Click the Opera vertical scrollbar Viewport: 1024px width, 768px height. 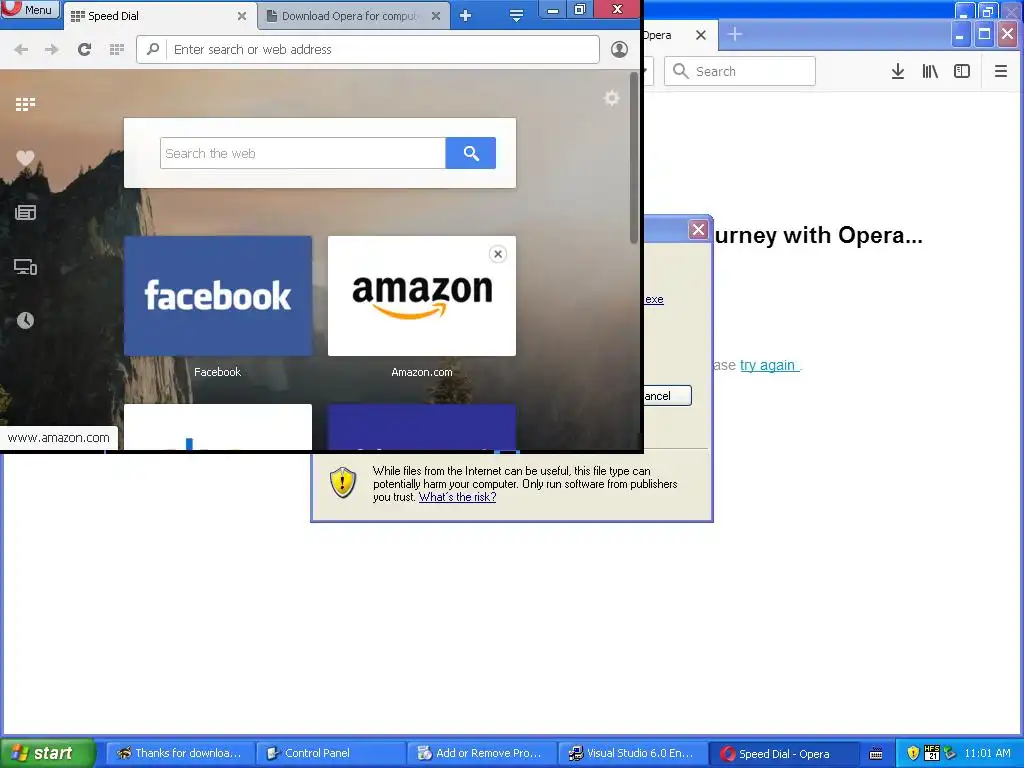click(633, 159)
